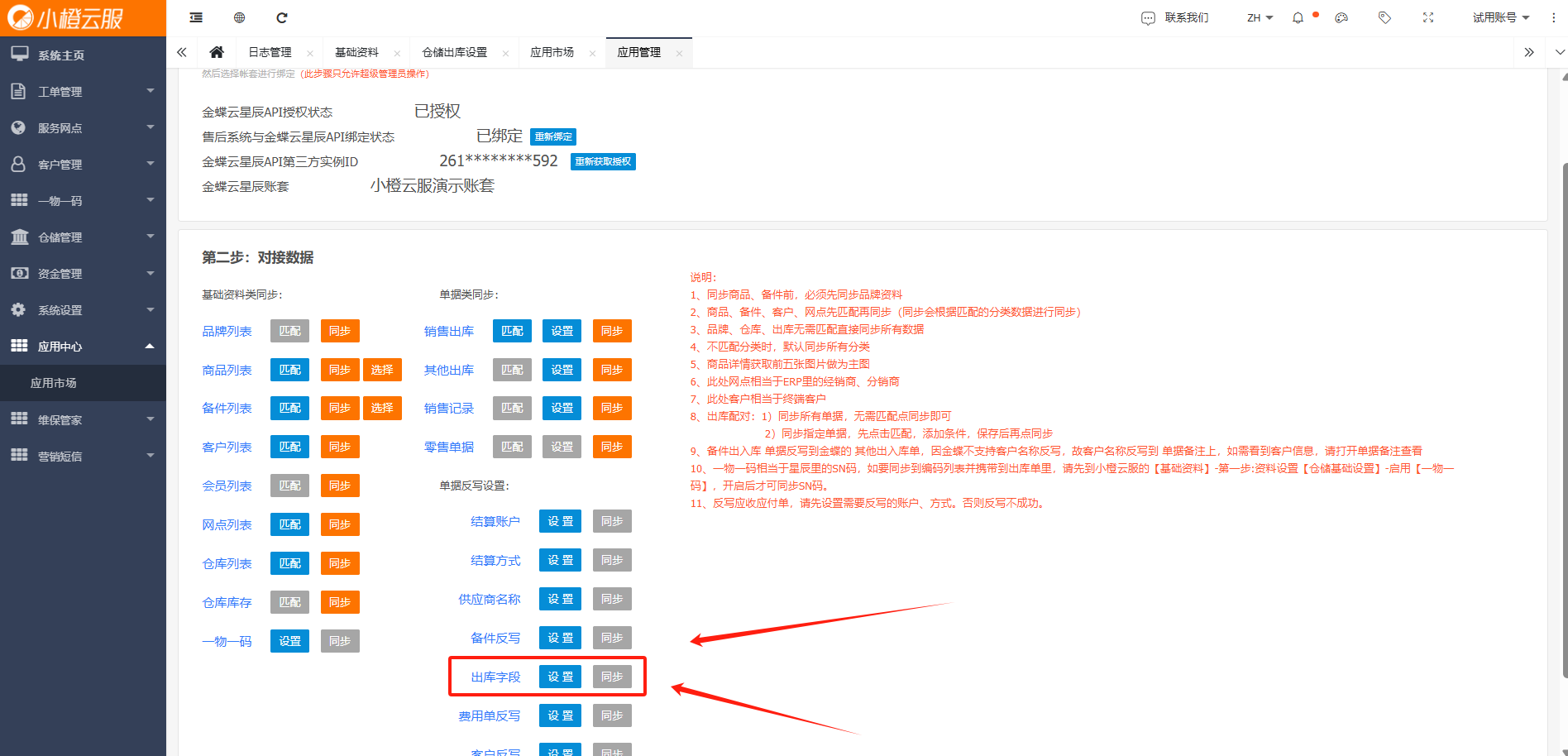This screenshot has width=1568, height=756.
Task: Click the 小橙云服 logo
Action: pyautogui.click(x=83, y=18)
